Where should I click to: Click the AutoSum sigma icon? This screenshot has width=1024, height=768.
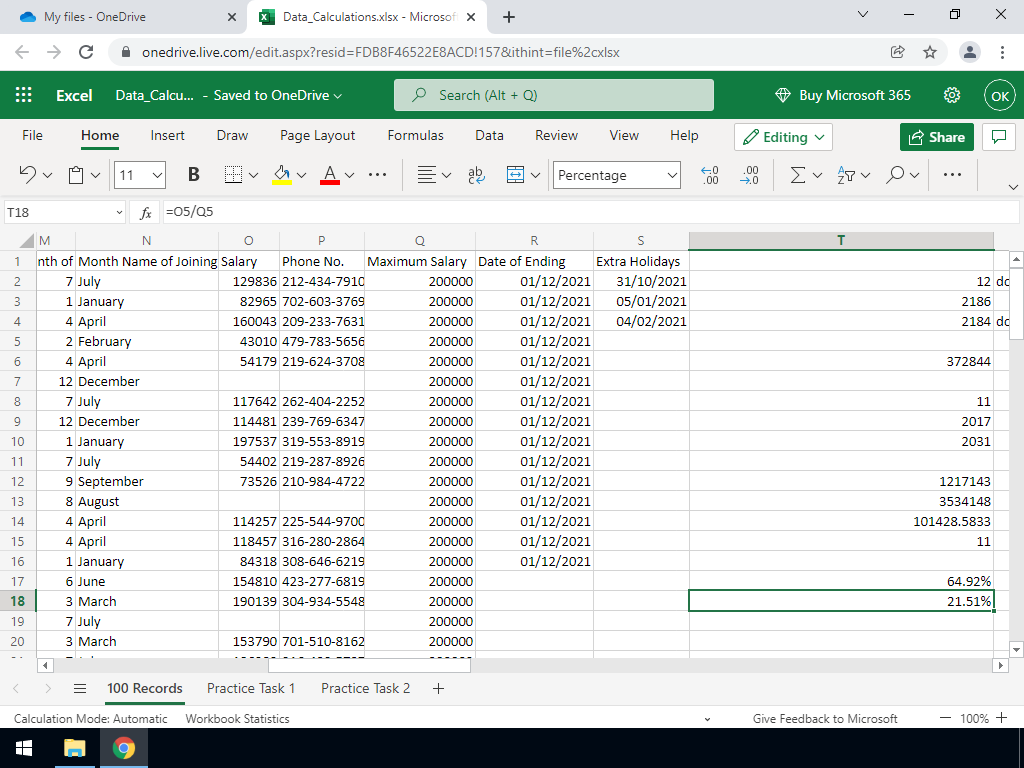797,175
